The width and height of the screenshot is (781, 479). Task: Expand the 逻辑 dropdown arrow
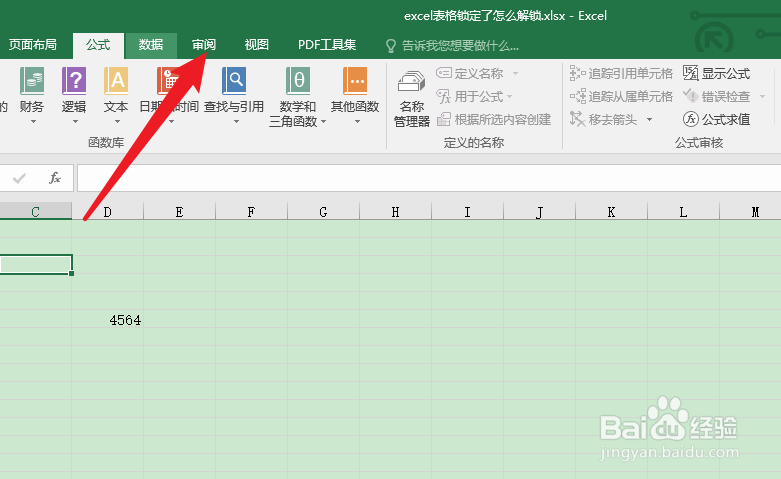[x=75, y=121]
